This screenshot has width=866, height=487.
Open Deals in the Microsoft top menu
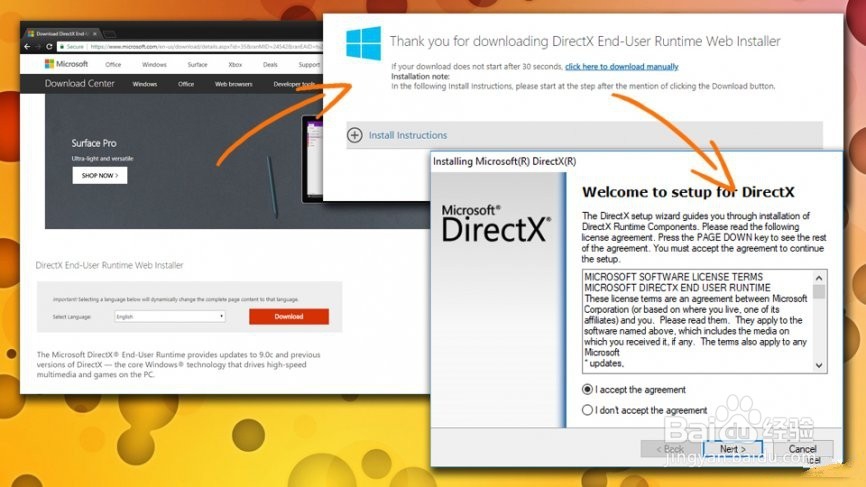[x=270, y=65]
